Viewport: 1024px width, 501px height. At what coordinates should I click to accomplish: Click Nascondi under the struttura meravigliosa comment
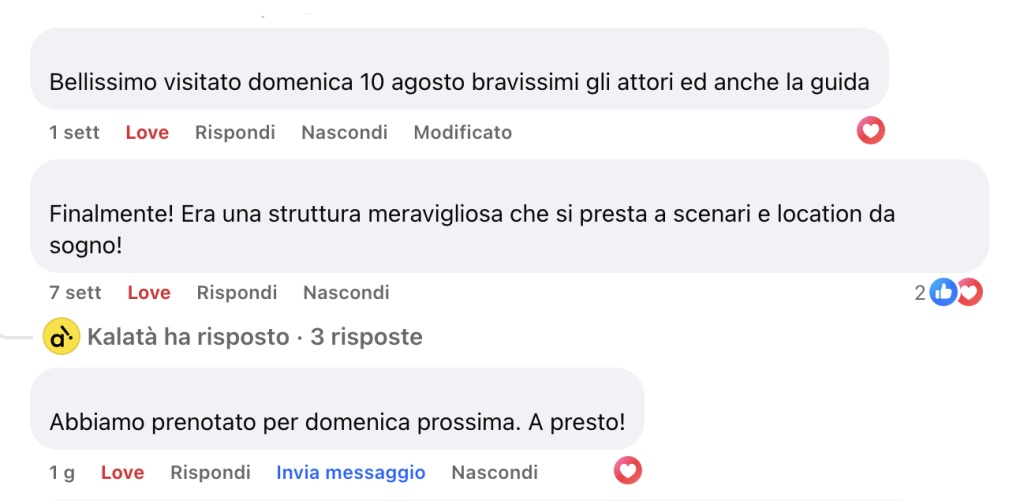[346, 293]
